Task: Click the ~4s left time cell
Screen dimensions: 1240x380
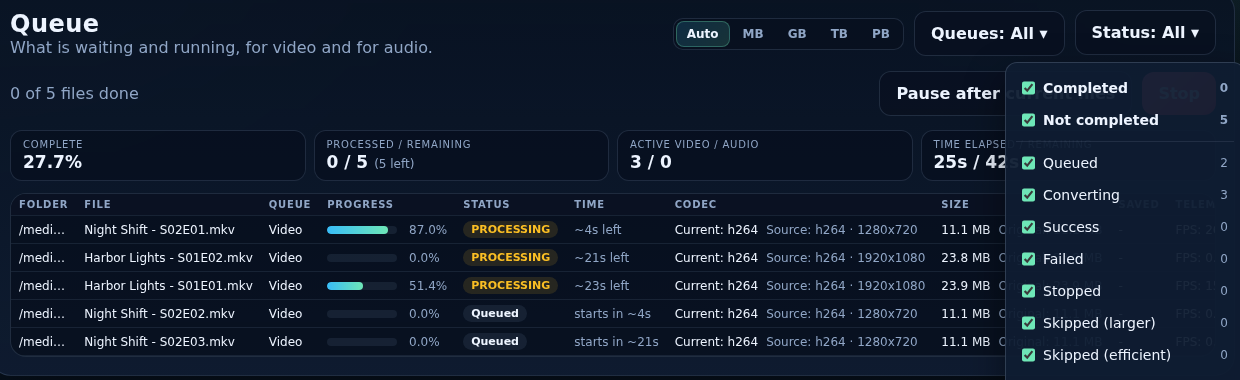Action: point(598,230)
